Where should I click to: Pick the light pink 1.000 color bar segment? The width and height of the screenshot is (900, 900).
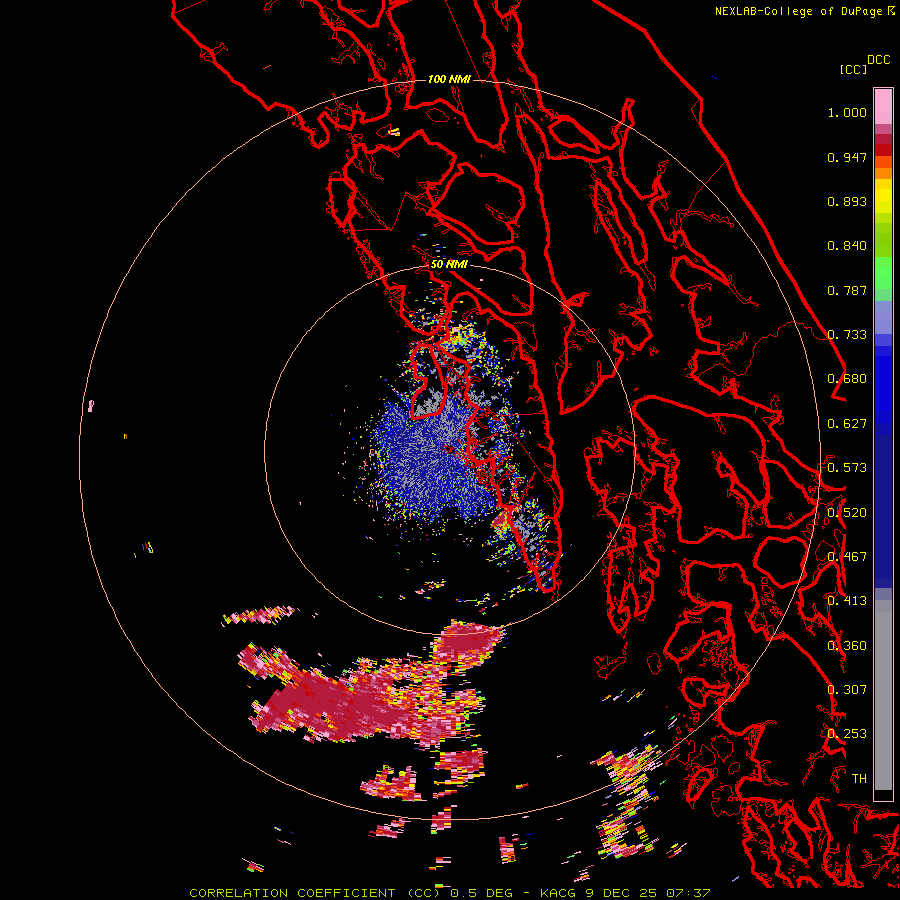[x=883, y=107]
